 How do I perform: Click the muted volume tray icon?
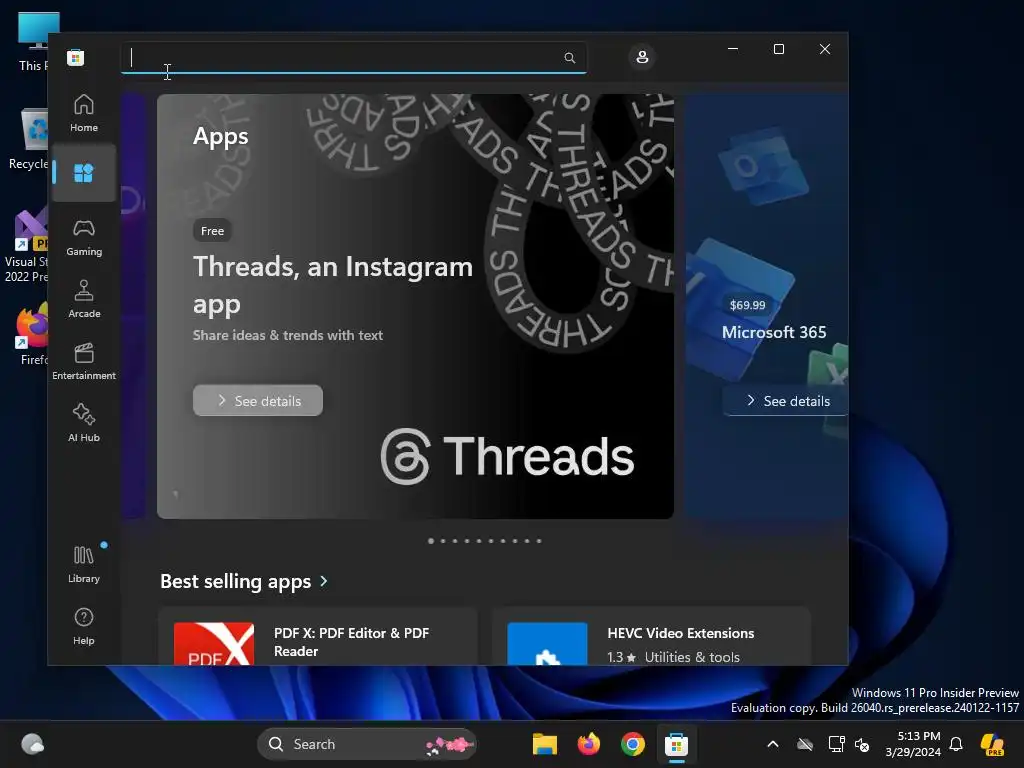coord(863,744)
